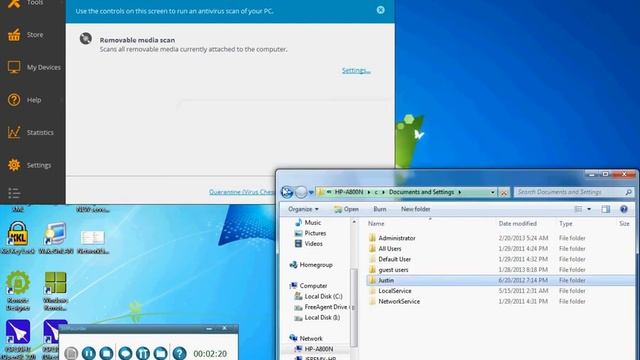Click the 'c' segment in address breadcrumb
This screenshot has height=360, width=640.
[376, 192]
